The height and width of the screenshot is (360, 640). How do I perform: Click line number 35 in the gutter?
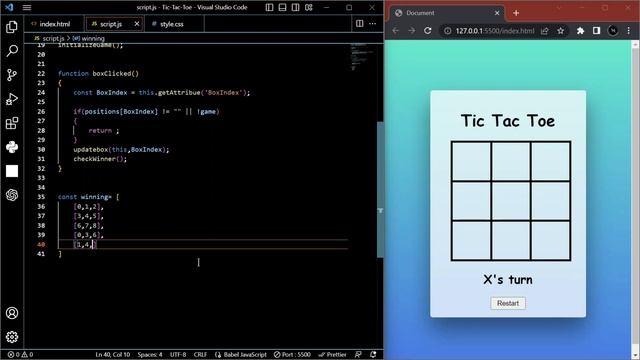[x=41, y=197]
